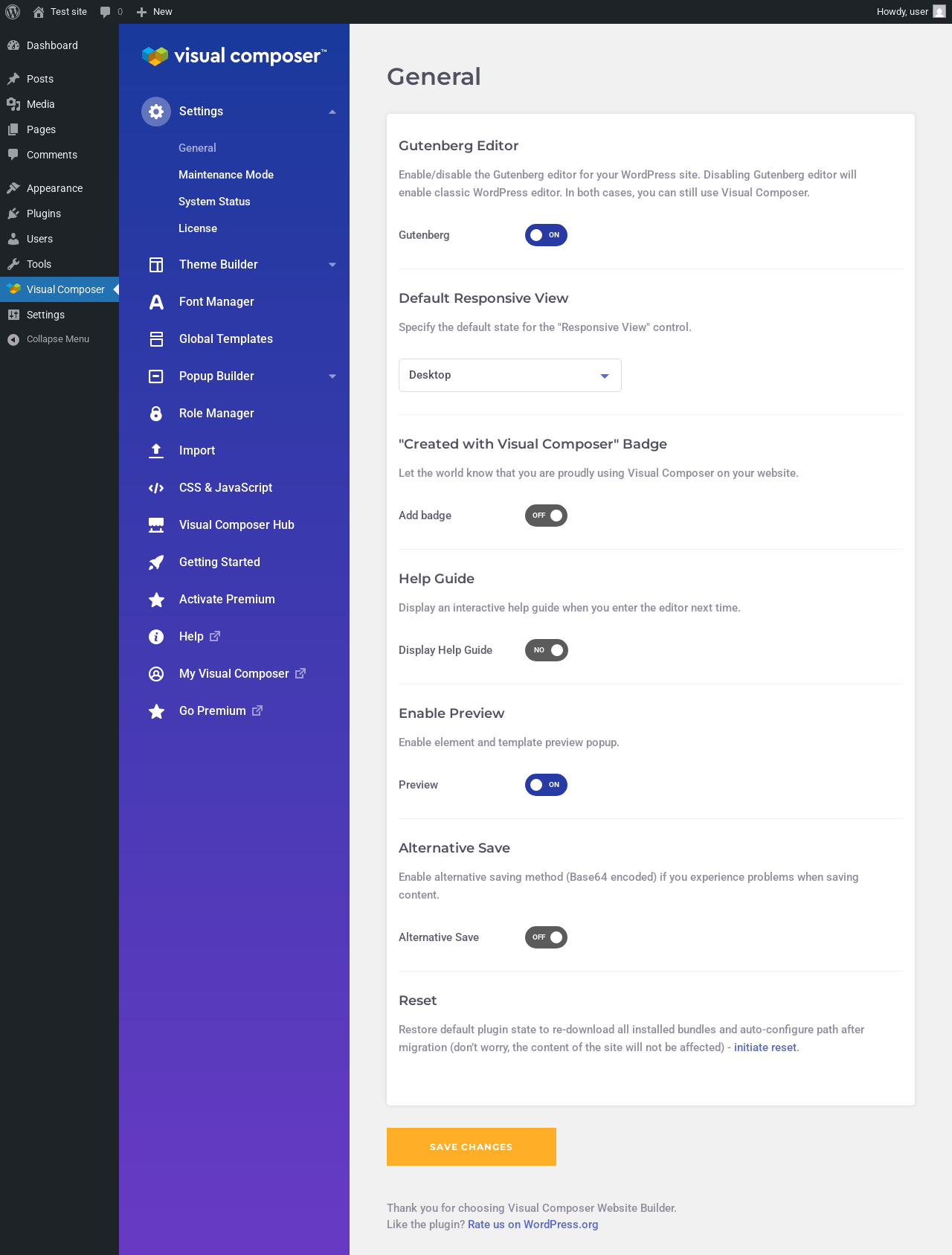Image resolution: width=952 pixels, height=1255 pixels.
Task: Click the user avatar in top bar
Action: [x=939, y=12]
